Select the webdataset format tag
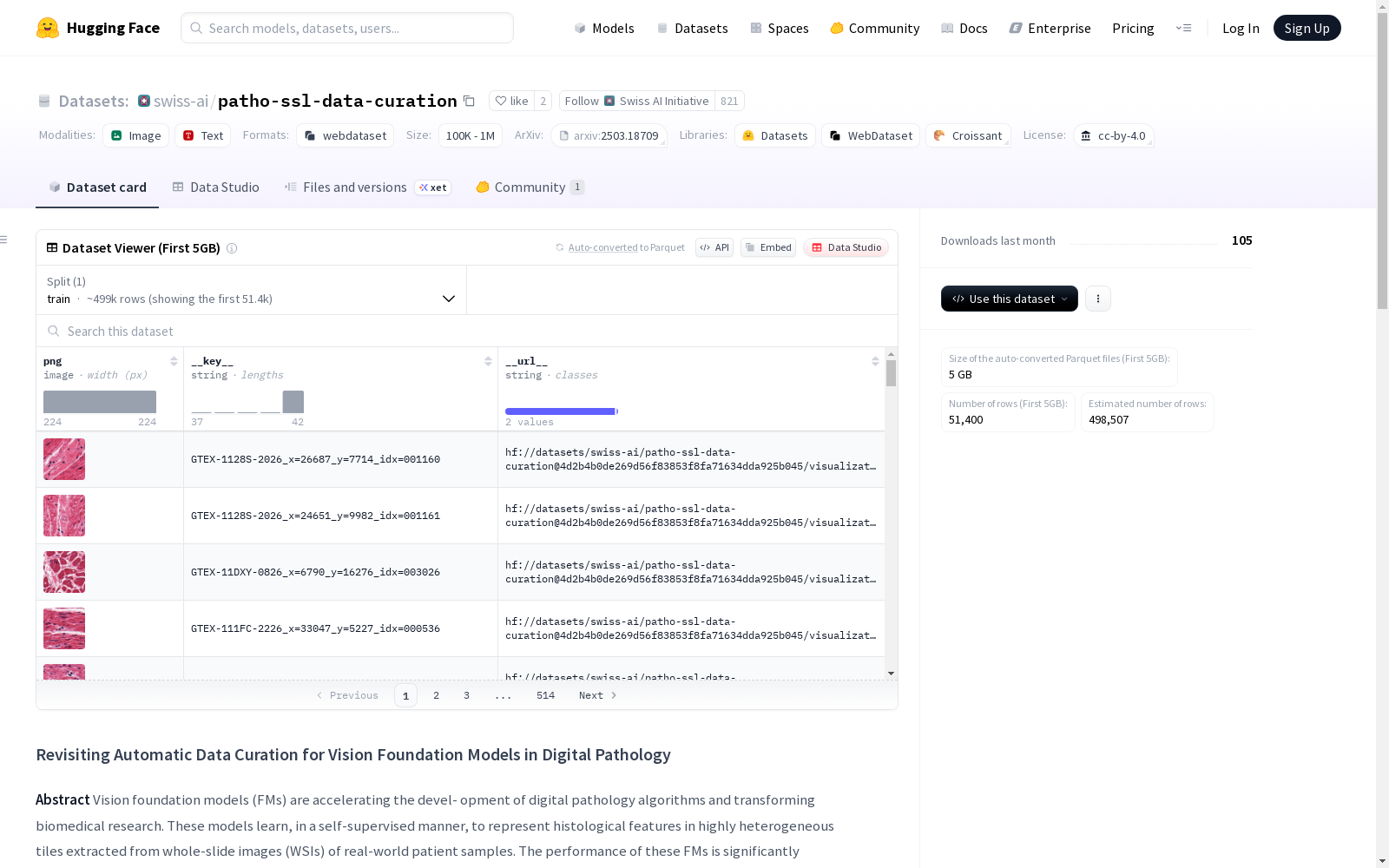1389x868 pixels. [x=346, y=135]
